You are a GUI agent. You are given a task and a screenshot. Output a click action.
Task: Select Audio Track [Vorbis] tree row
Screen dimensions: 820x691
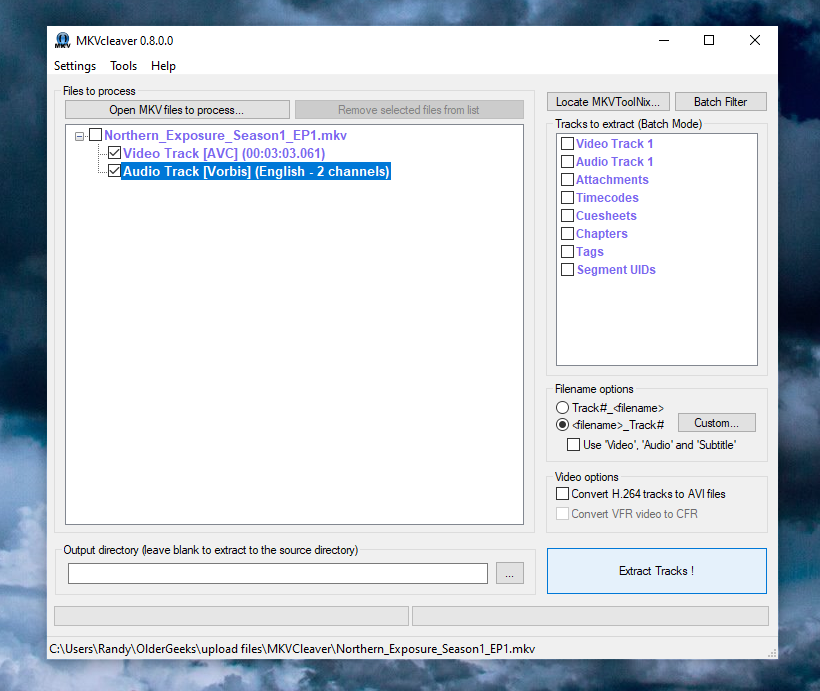click(x=256, y=171)
